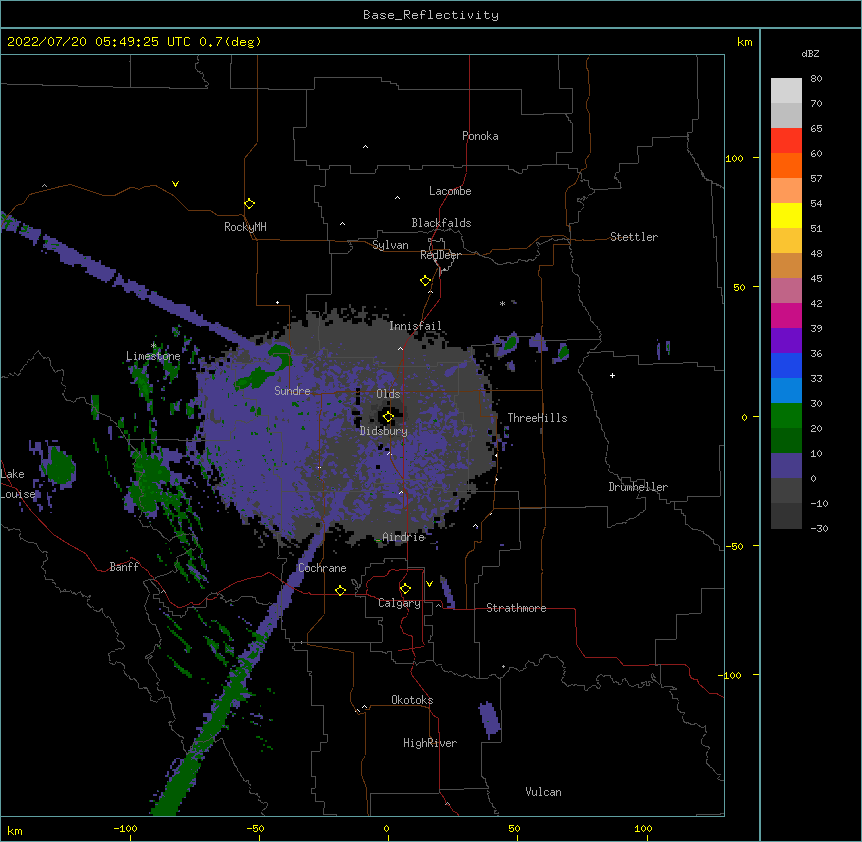Select the bright blue 33-36 dBZ legend swatch
This screenshot has width=862, height=842.
point(786,365)
